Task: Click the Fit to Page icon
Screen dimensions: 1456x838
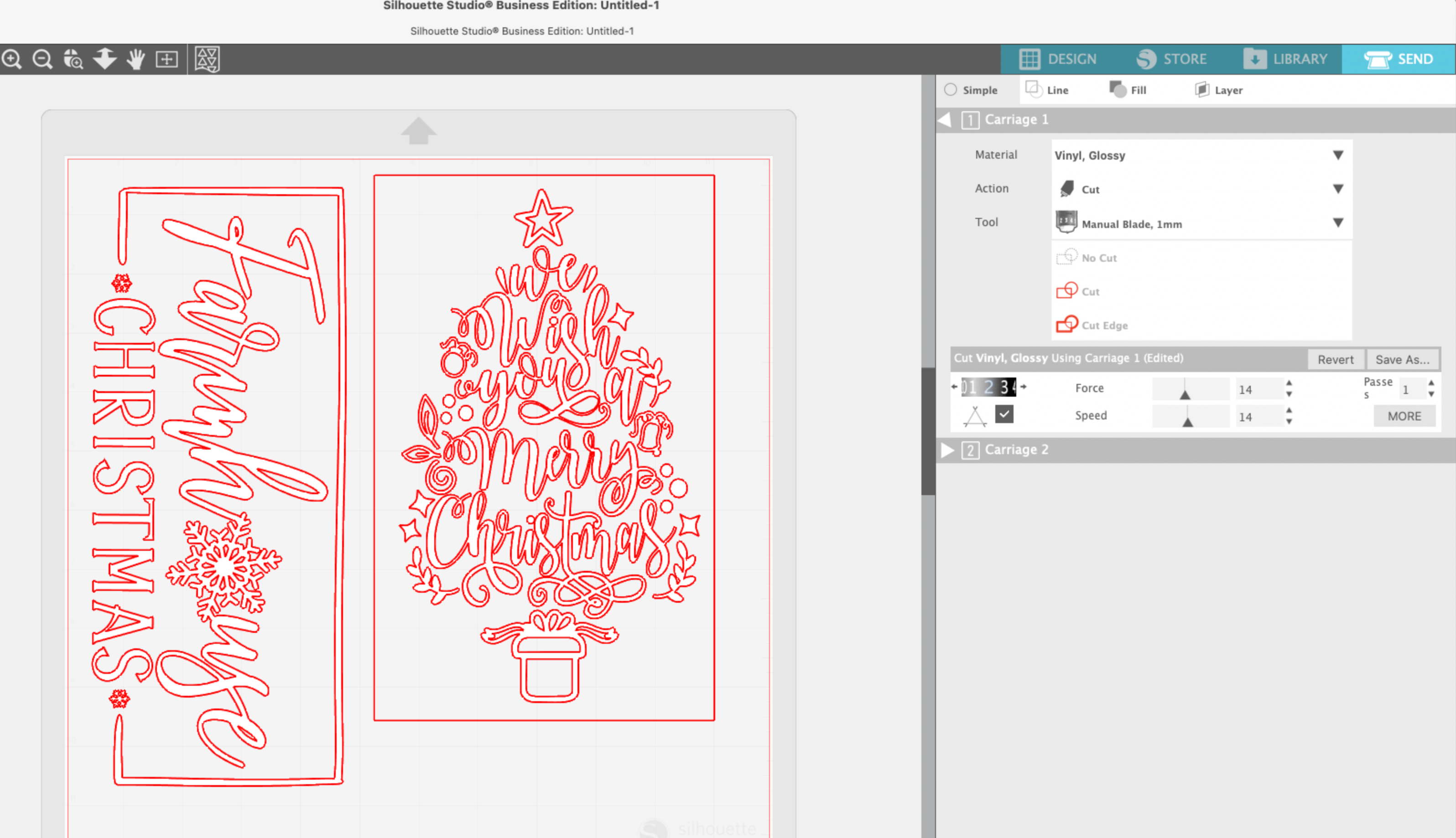Action: pyautogui.click(x=167, y=59)
